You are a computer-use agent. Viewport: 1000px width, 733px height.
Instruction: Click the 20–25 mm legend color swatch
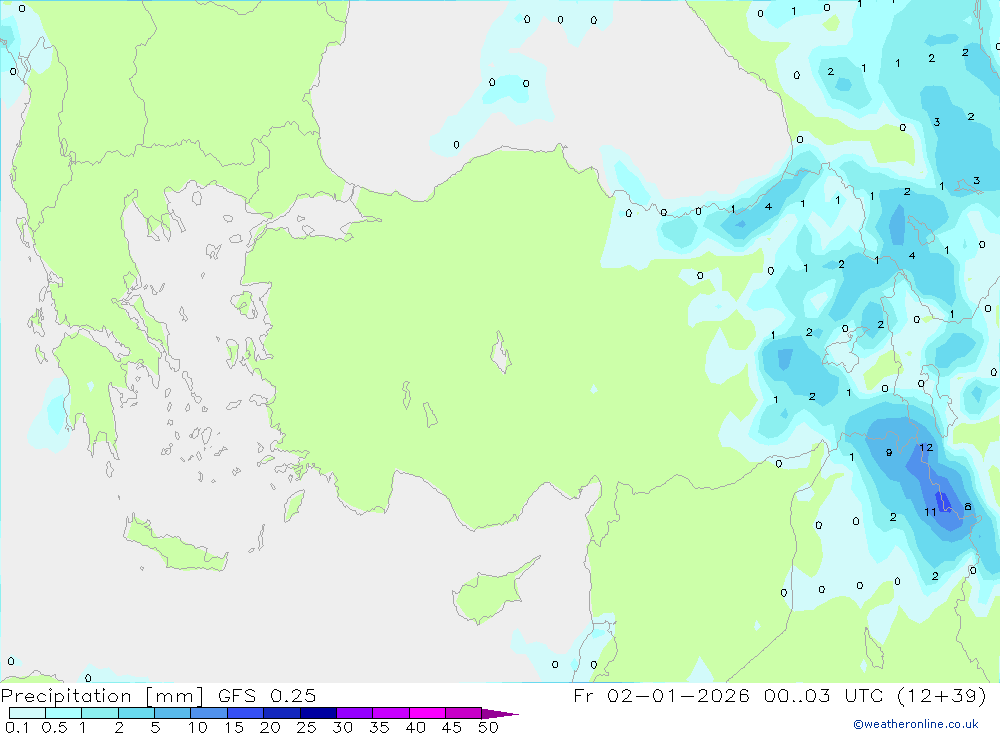[x=282, y=713]
